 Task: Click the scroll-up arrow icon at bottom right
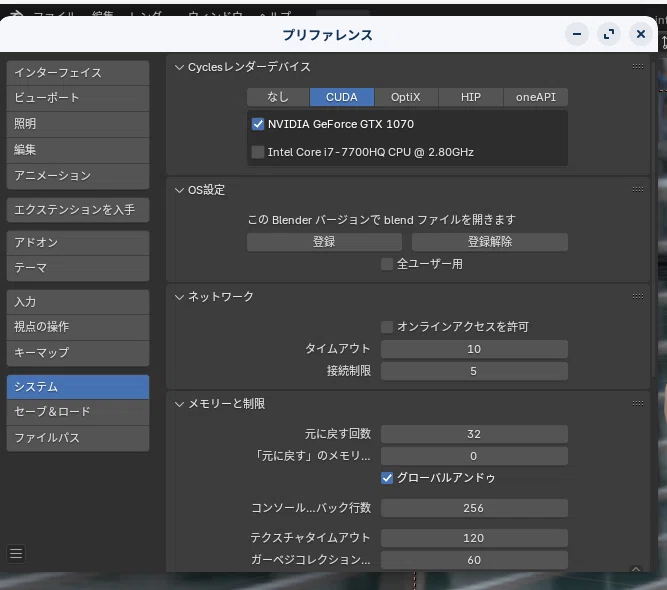(x=636, y=569)
